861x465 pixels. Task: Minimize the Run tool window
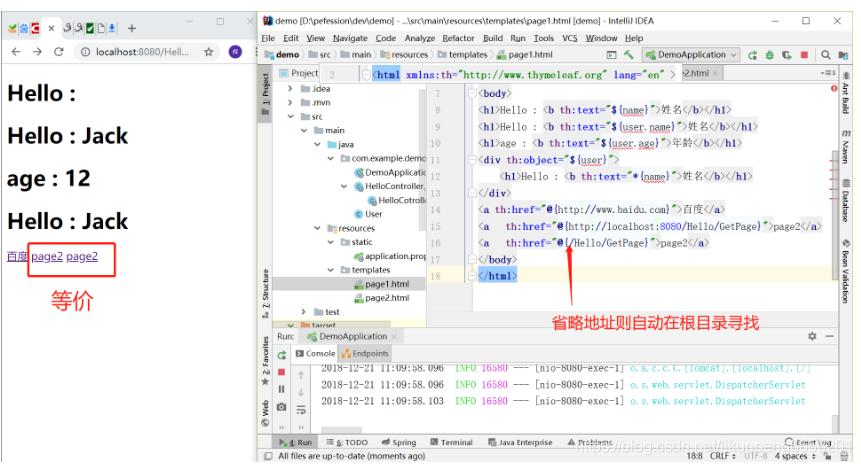829,336
